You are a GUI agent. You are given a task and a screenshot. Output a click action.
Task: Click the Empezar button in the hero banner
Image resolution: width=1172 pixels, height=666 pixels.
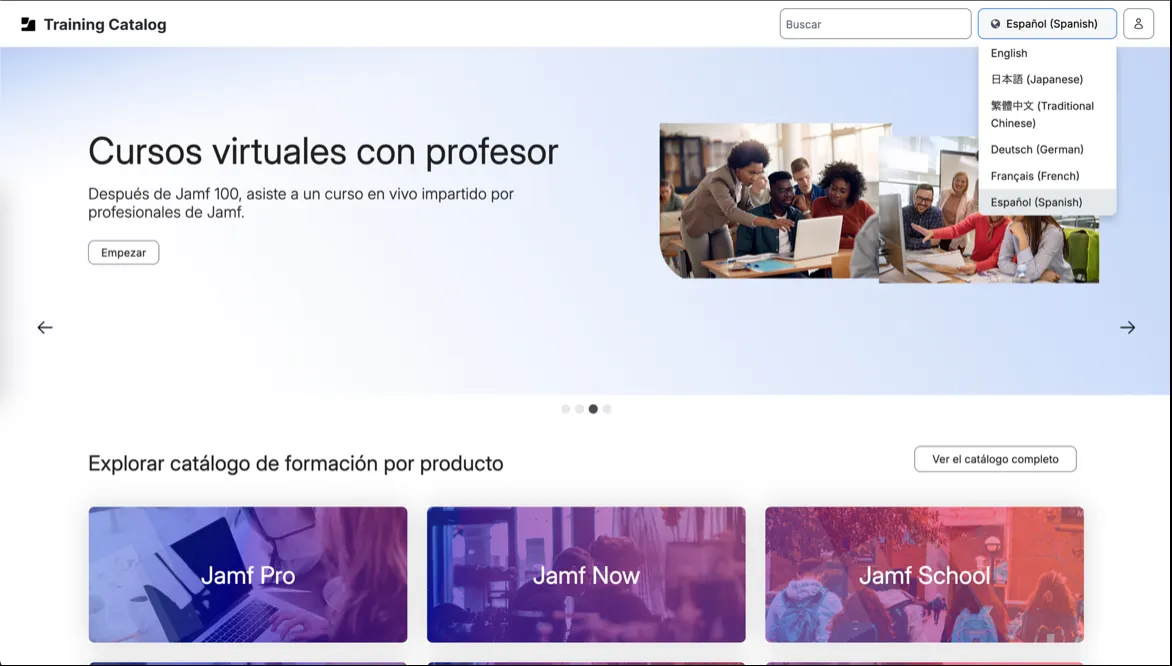(123, 252)
